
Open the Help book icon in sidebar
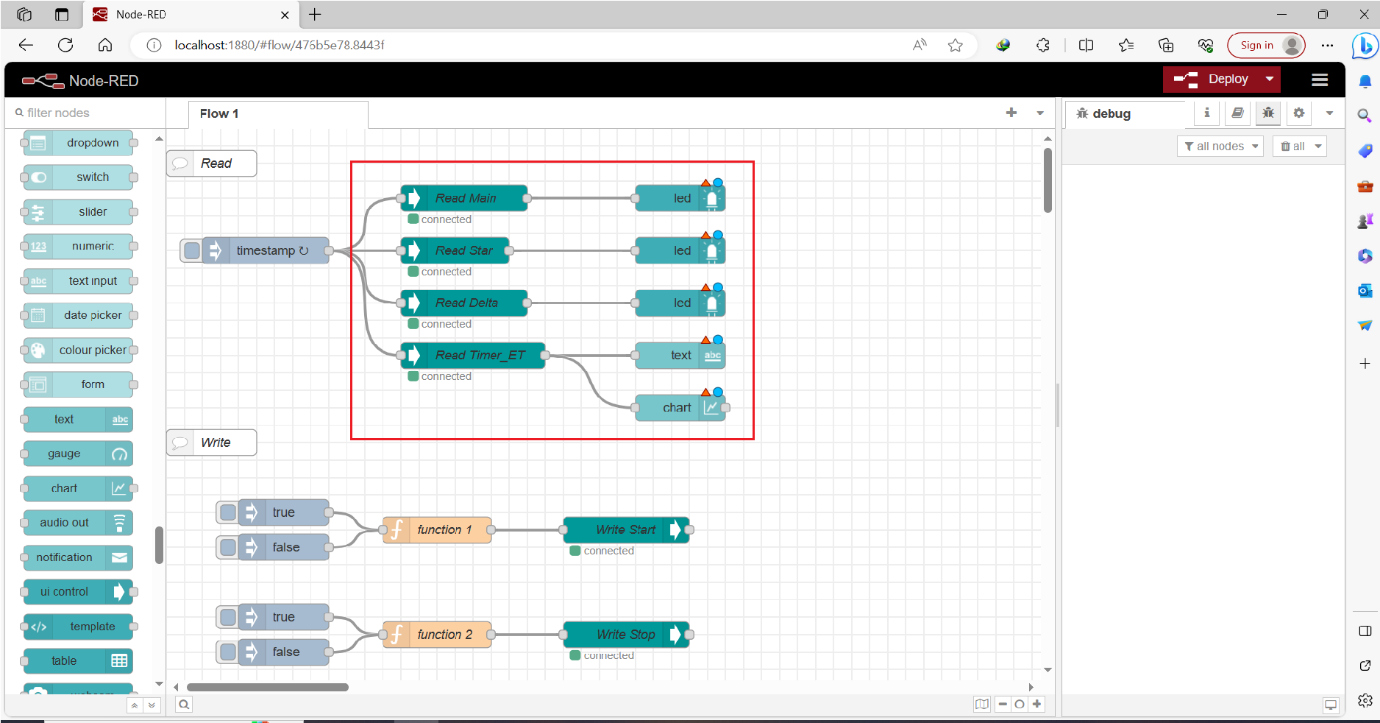coord(1237,113)
